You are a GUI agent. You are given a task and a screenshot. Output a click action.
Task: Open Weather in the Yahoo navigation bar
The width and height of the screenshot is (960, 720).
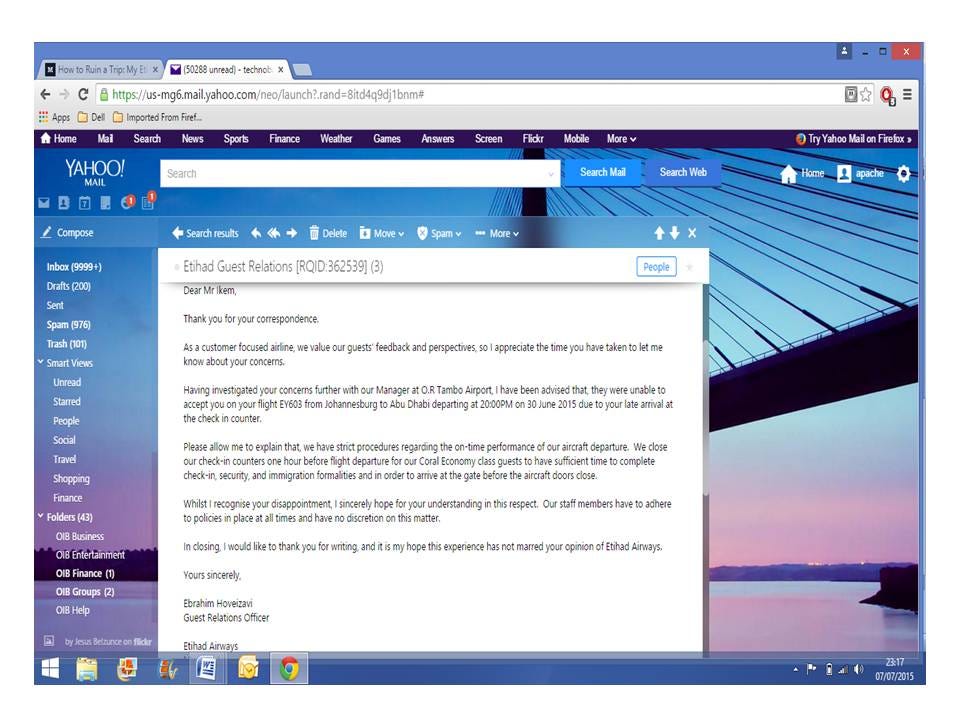click(336, 139)
